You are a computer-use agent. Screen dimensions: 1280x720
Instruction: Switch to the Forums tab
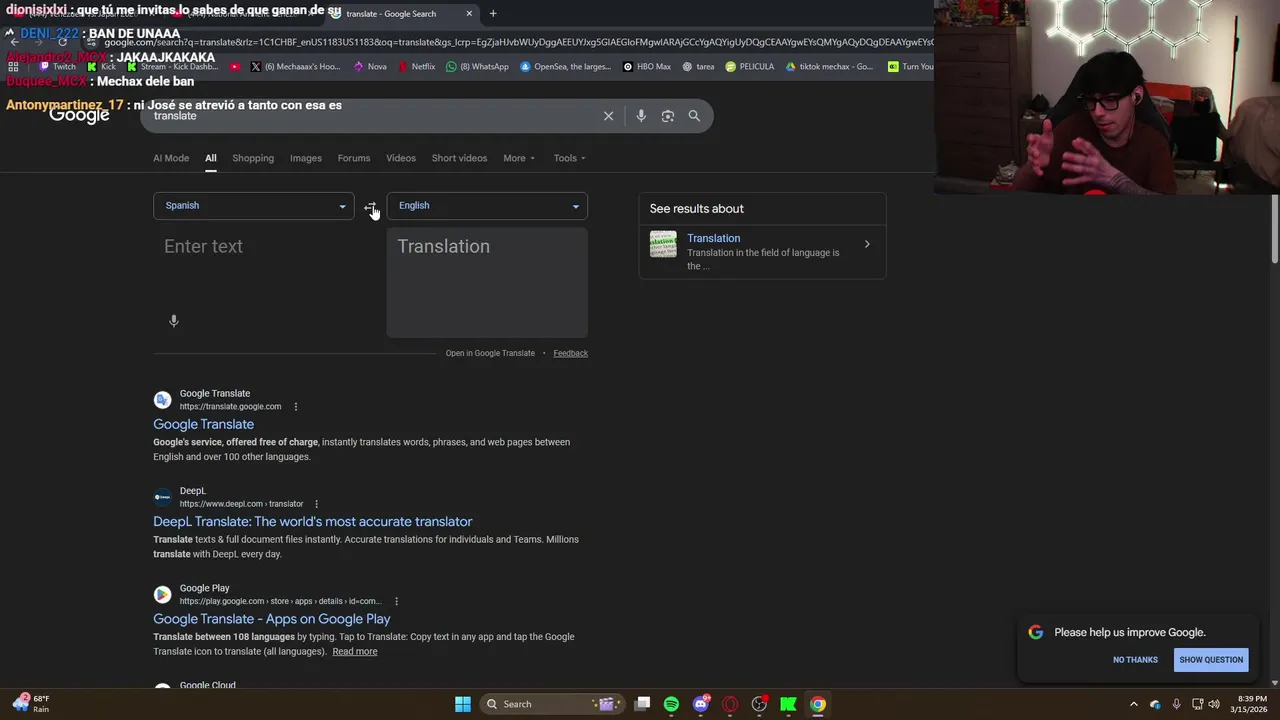coord(354,158)
